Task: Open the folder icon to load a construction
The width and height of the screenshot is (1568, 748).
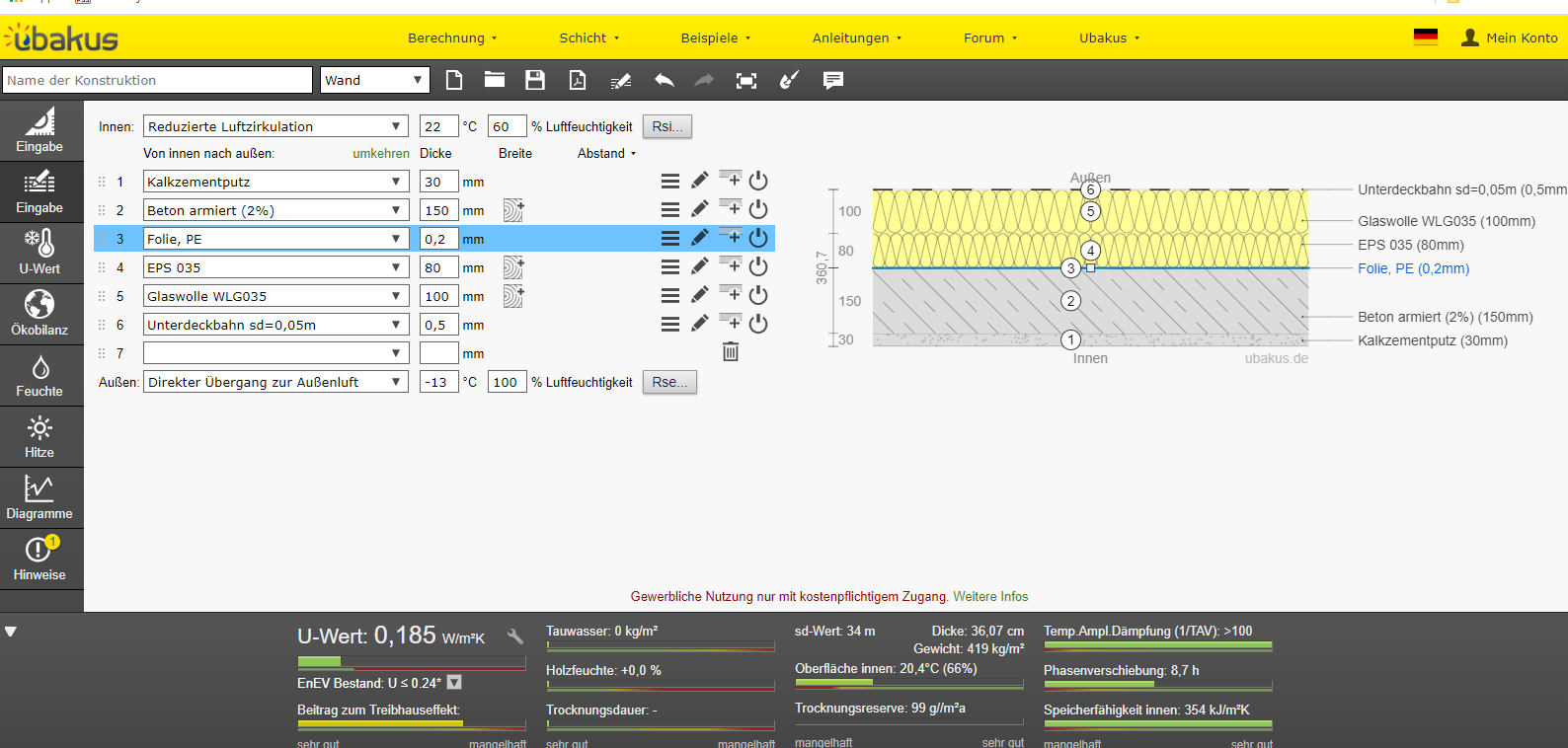Action: (x=495, y=80)
